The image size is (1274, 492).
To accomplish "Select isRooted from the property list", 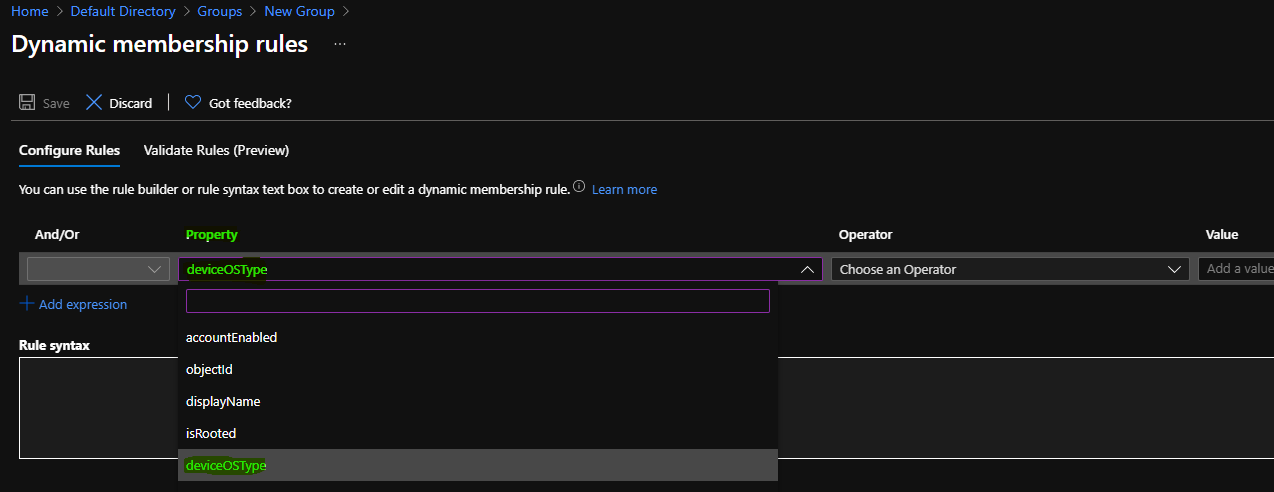I will coord(478,433).
